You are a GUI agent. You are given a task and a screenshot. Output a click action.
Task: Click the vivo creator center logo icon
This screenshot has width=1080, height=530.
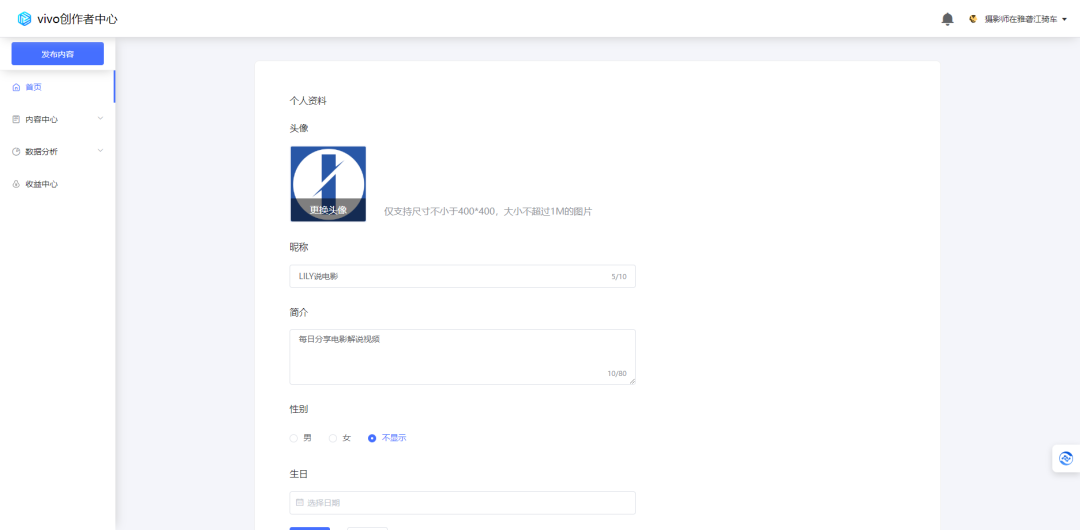(x=25, y=19)
